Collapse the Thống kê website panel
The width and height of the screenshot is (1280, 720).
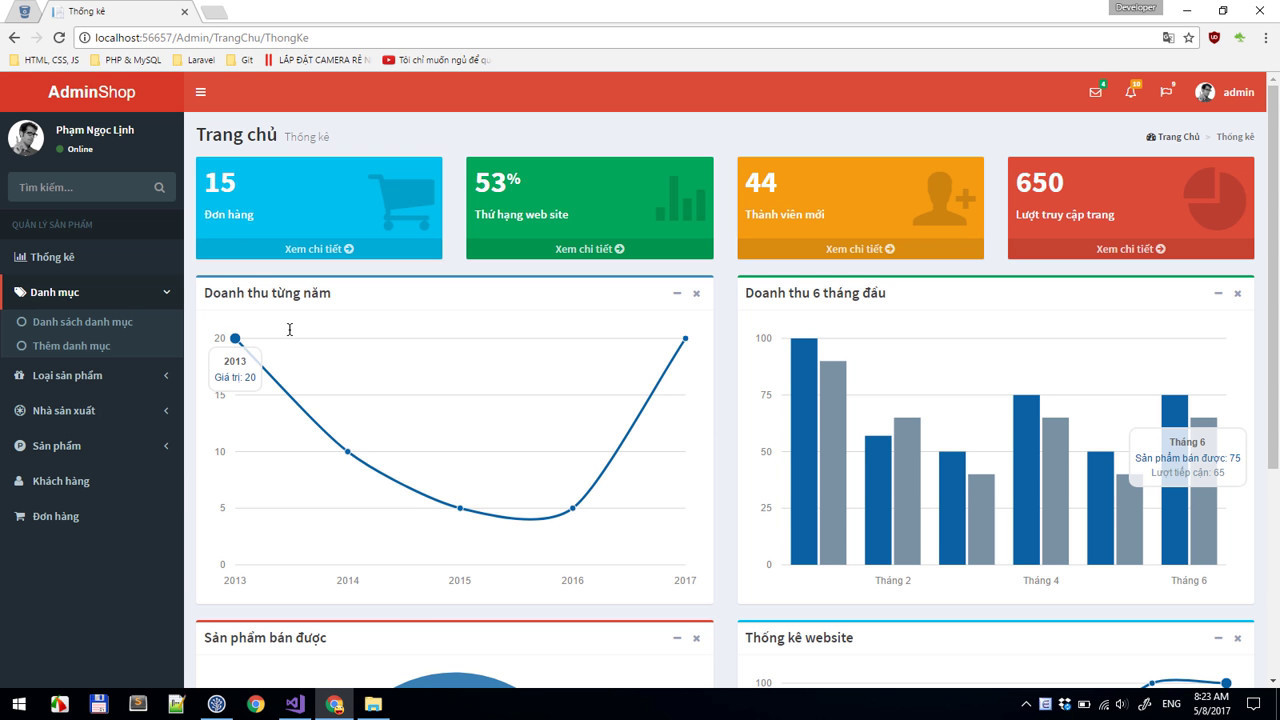coord(1218,638)
